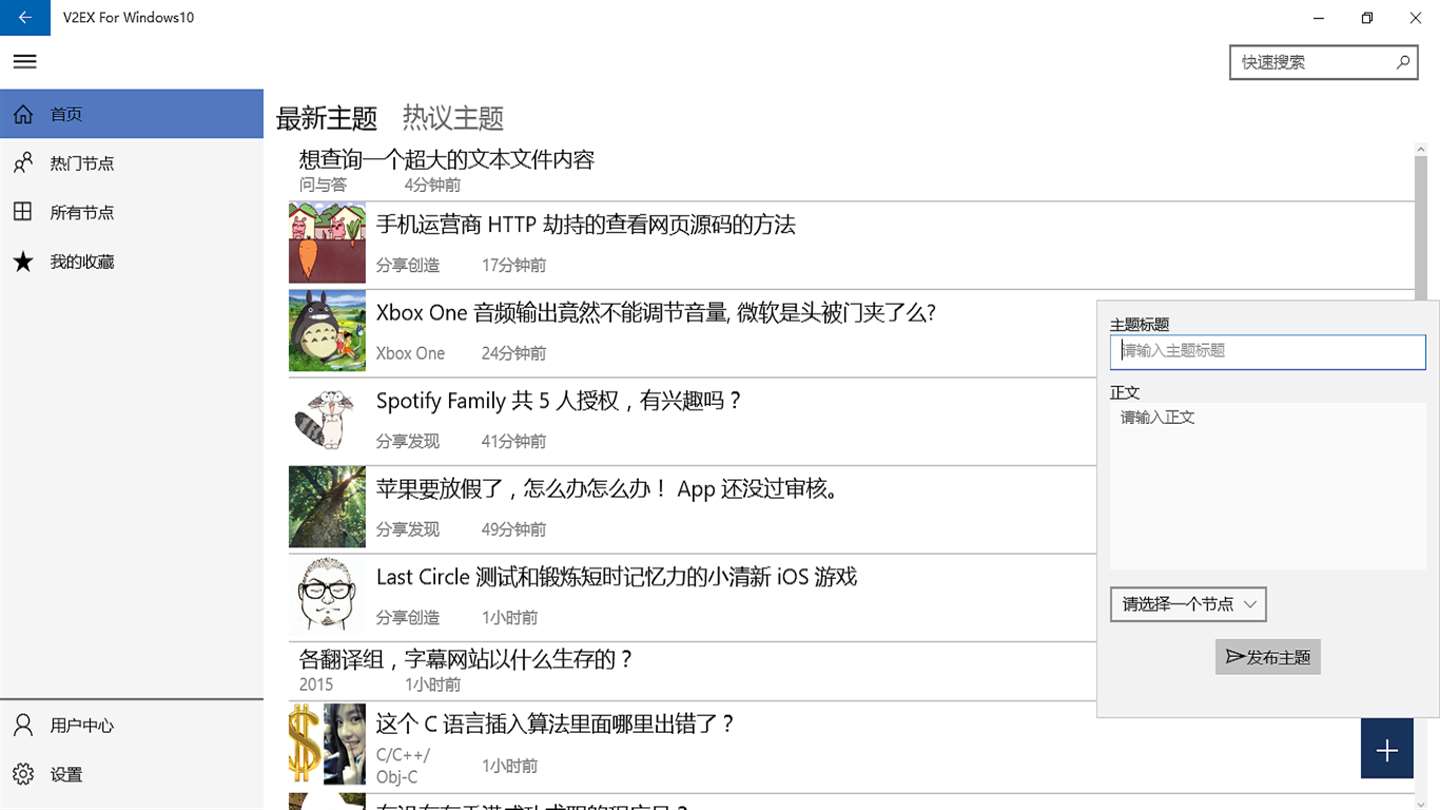Viewport: 1440px width, 810px height.
Task: Select 所有节点 in the sidebar
Action: [132, 212]
